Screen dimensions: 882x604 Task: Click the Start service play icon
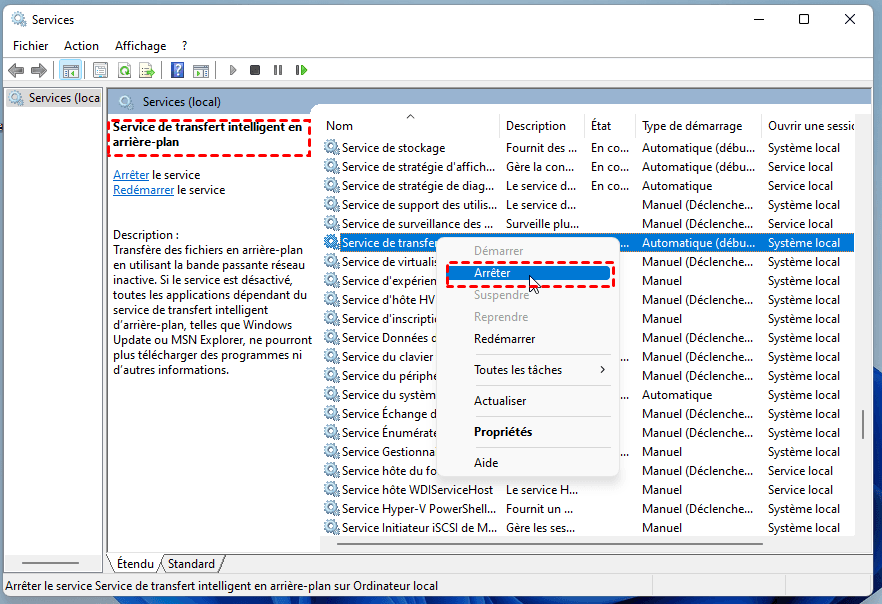(232, 70)
